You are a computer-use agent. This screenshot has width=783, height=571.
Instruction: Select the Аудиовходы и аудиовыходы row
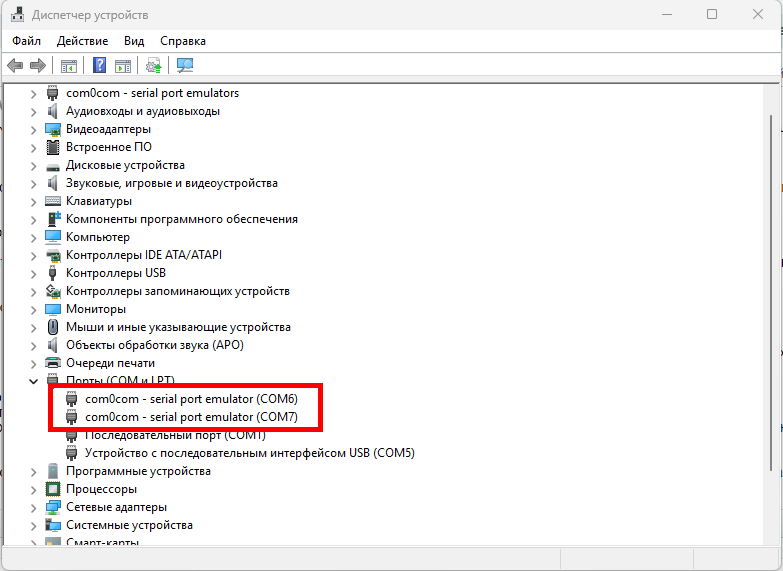(x=143, y=111)
